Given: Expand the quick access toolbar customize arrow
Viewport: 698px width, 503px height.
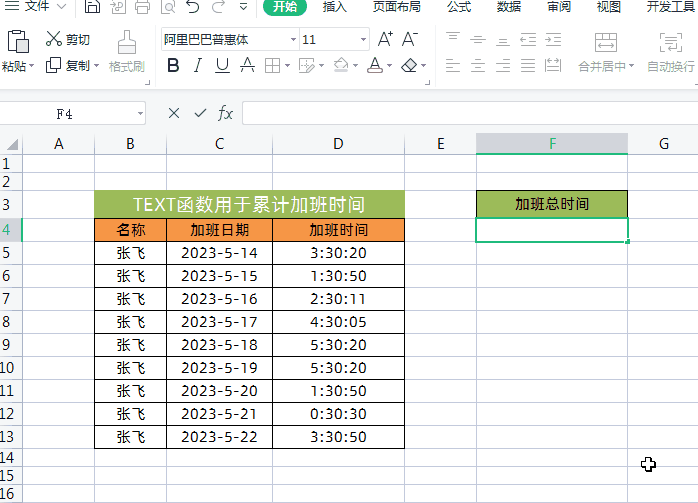Looking at the screenshot, I should (243, 6).
